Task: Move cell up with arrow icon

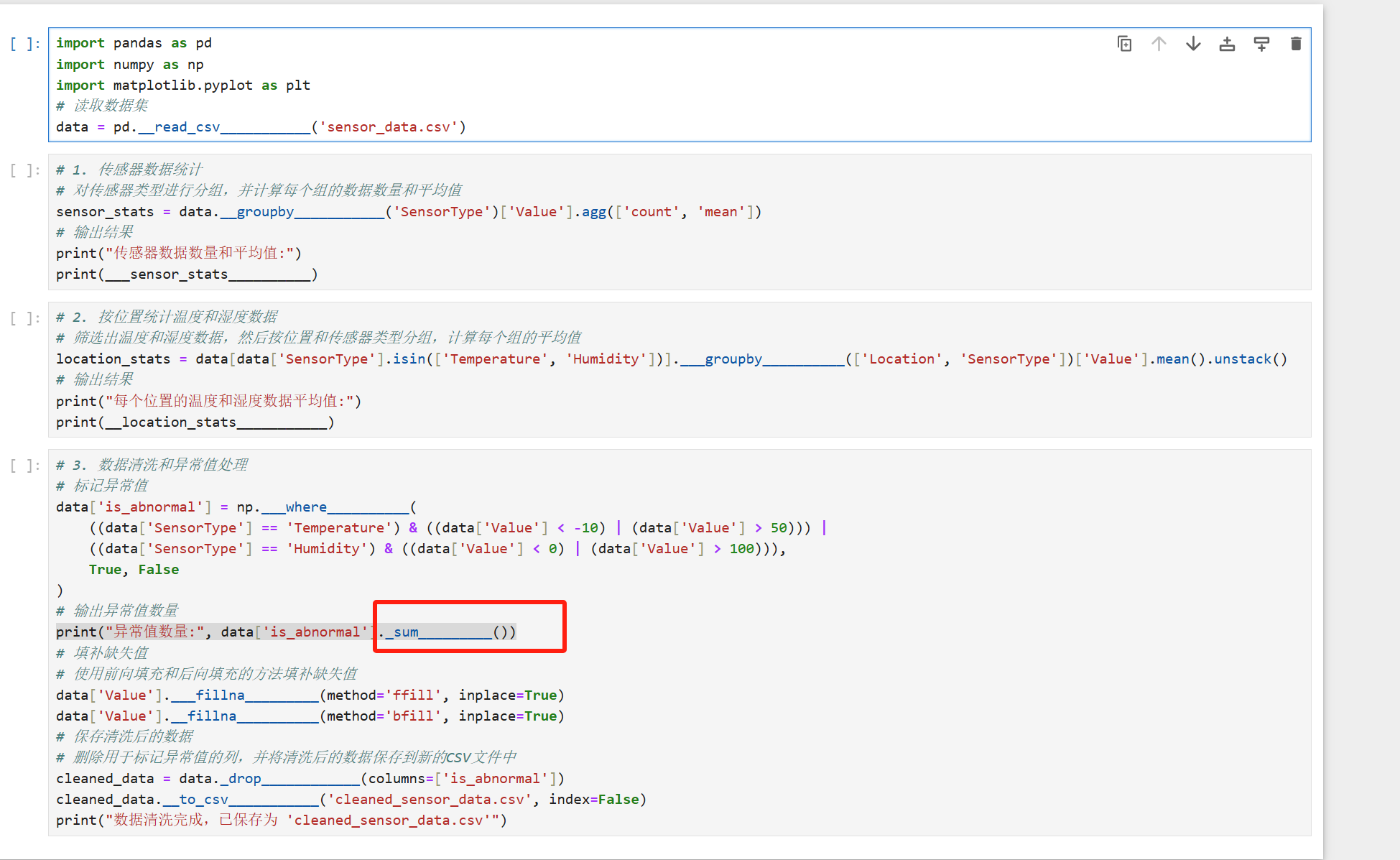Action: (x=1159, y=44)
